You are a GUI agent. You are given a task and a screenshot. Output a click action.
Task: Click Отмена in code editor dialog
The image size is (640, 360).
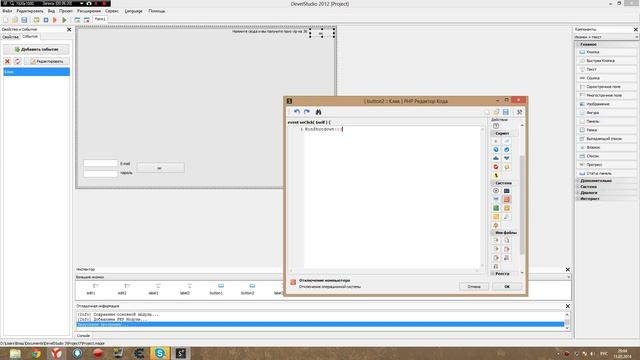point(474,287)
